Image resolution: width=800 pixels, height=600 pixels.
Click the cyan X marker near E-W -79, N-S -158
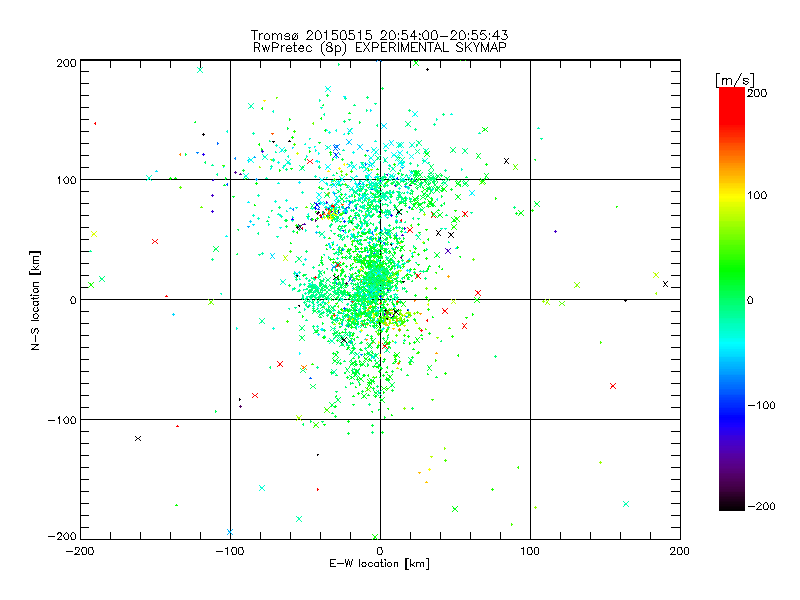tap(262, 488)
